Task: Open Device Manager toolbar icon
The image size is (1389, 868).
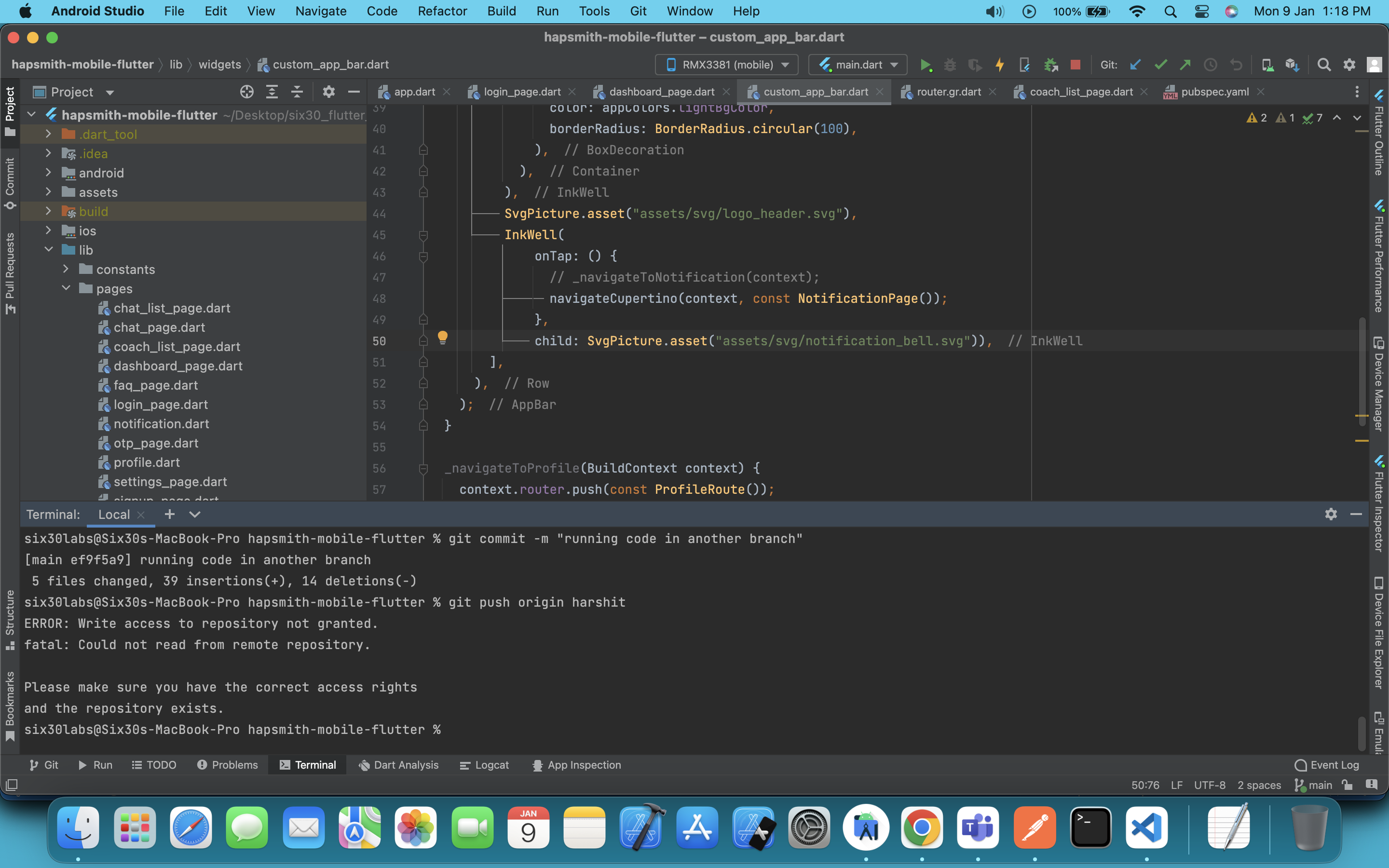Action: point(1267,65)
